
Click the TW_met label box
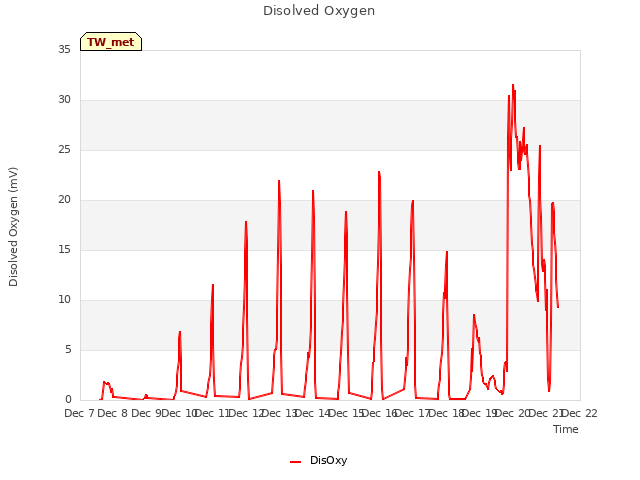[x=111, y=42]
